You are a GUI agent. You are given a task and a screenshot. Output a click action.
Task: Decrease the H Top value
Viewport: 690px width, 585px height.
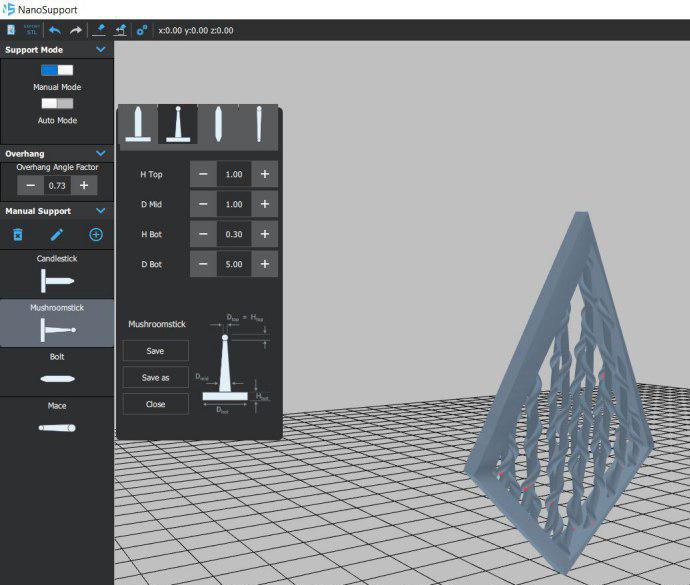pos(203,174)
